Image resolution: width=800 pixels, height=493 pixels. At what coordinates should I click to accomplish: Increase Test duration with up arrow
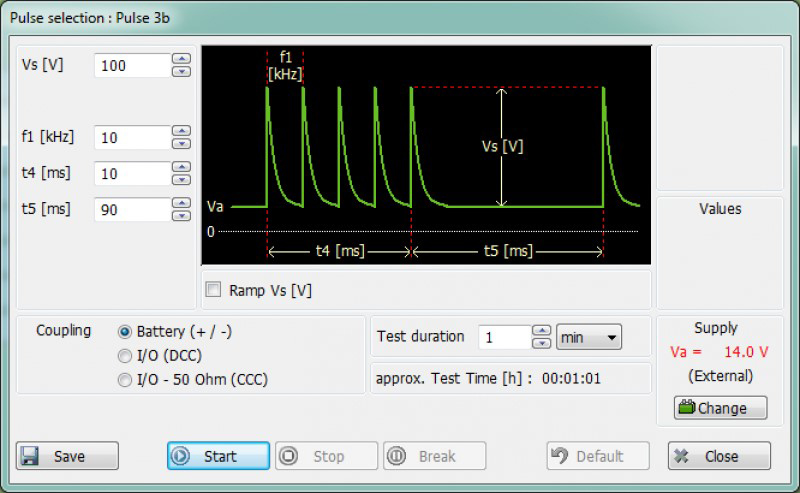(x=541, y=331)
